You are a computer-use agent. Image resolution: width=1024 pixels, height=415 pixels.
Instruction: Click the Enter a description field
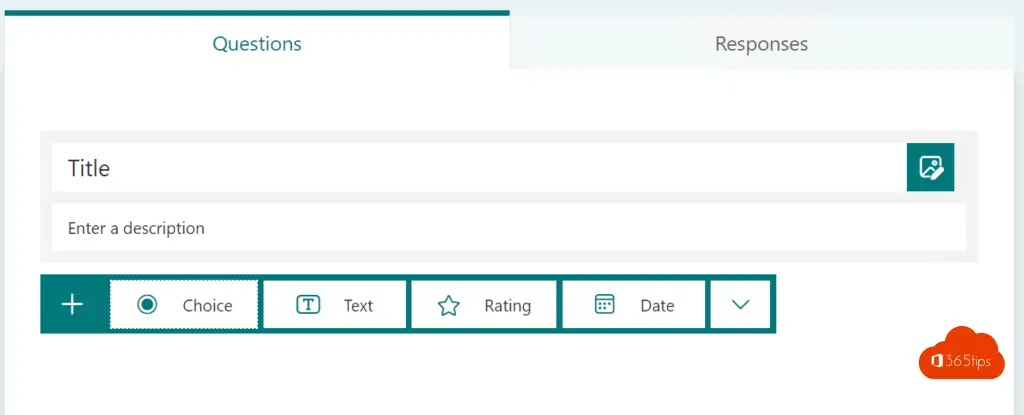tap(509, 227)
